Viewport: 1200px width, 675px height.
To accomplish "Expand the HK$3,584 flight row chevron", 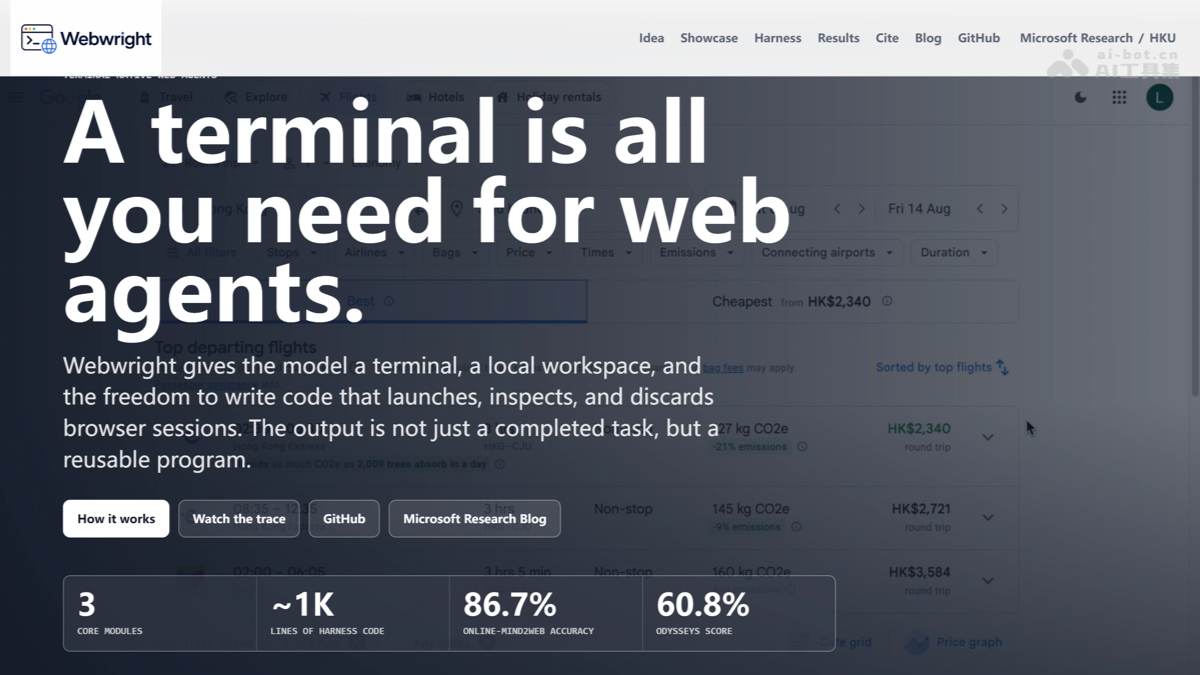I will point(988,580).
